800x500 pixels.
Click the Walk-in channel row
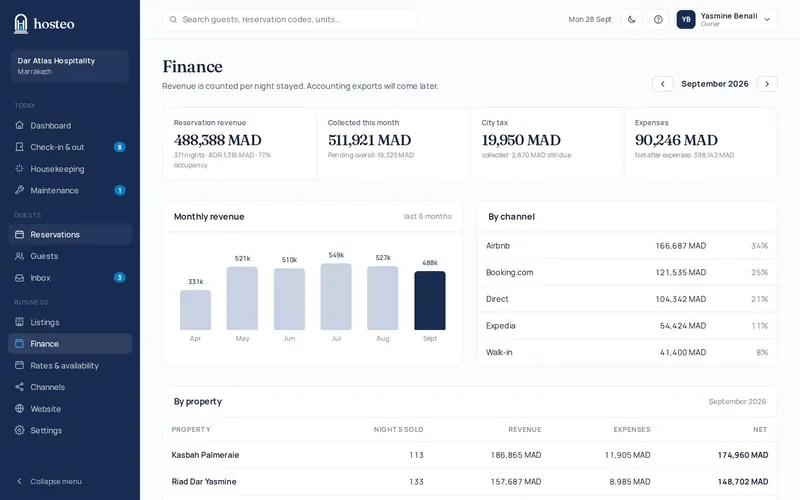627,352
